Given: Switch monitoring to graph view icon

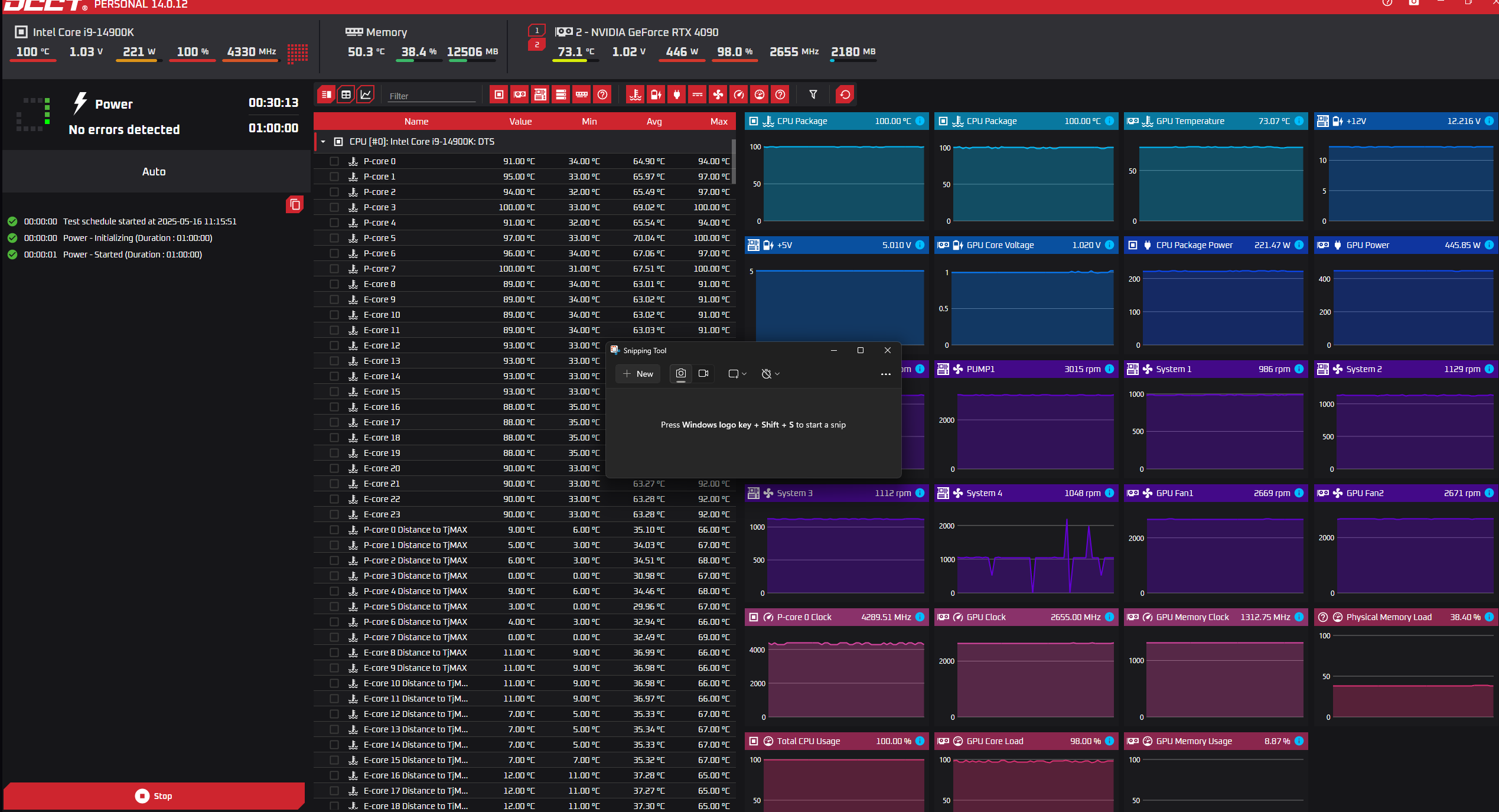Looking at the screenshot, I should 366,94.
